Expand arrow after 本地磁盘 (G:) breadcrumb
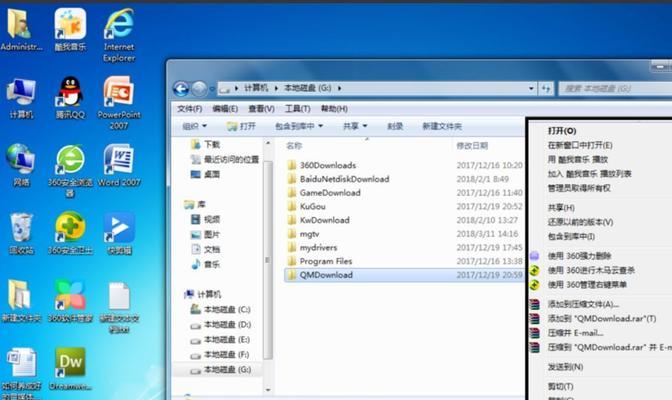Screen dimensions: 672x400 [x=339, y=88]
